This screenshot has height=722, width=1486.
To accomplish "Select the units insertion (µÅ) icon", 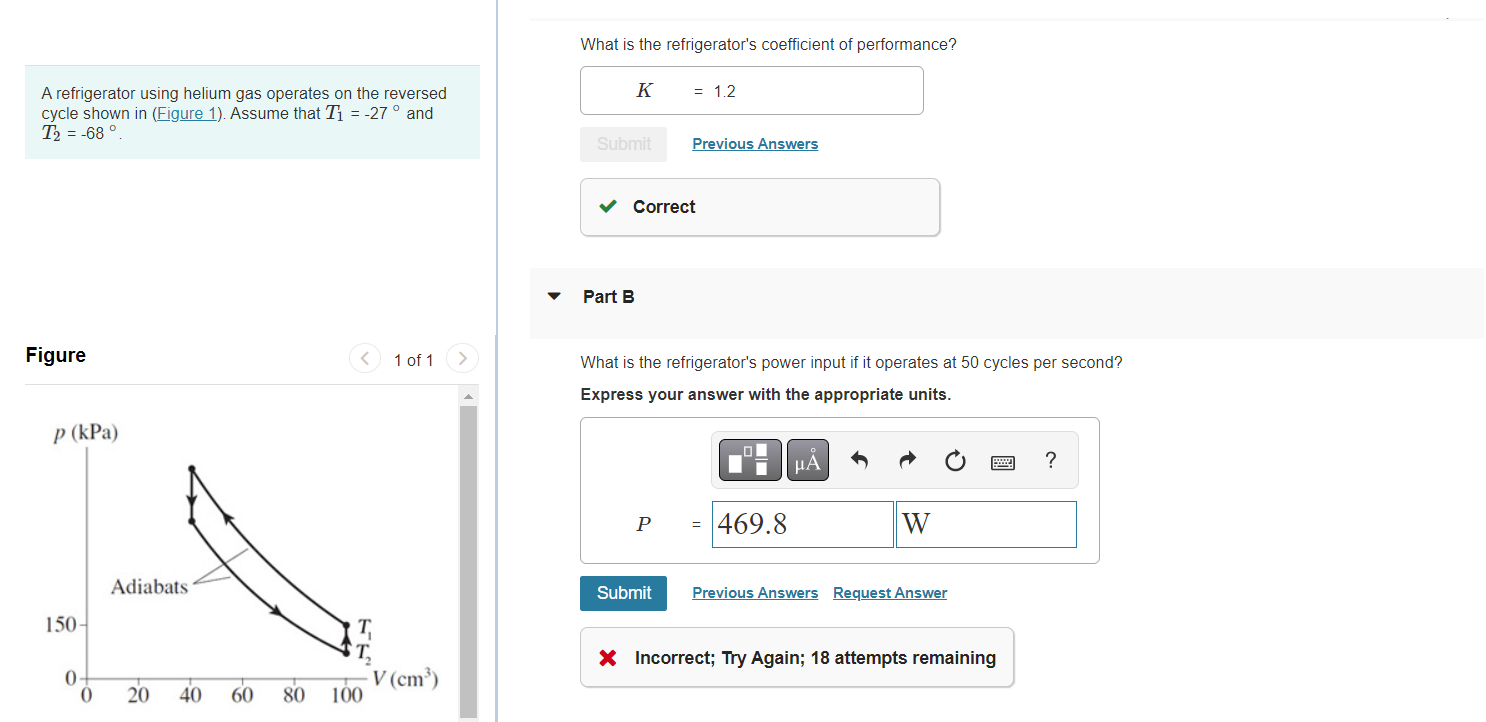I will [x=807, y=459].
